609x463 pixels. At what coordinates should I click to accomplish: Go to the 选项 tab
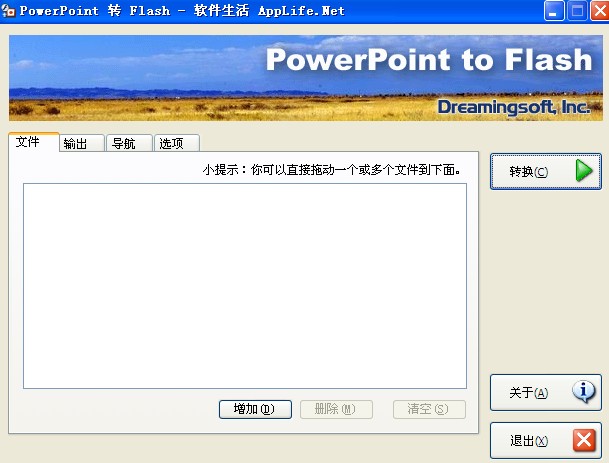(177, 143)
